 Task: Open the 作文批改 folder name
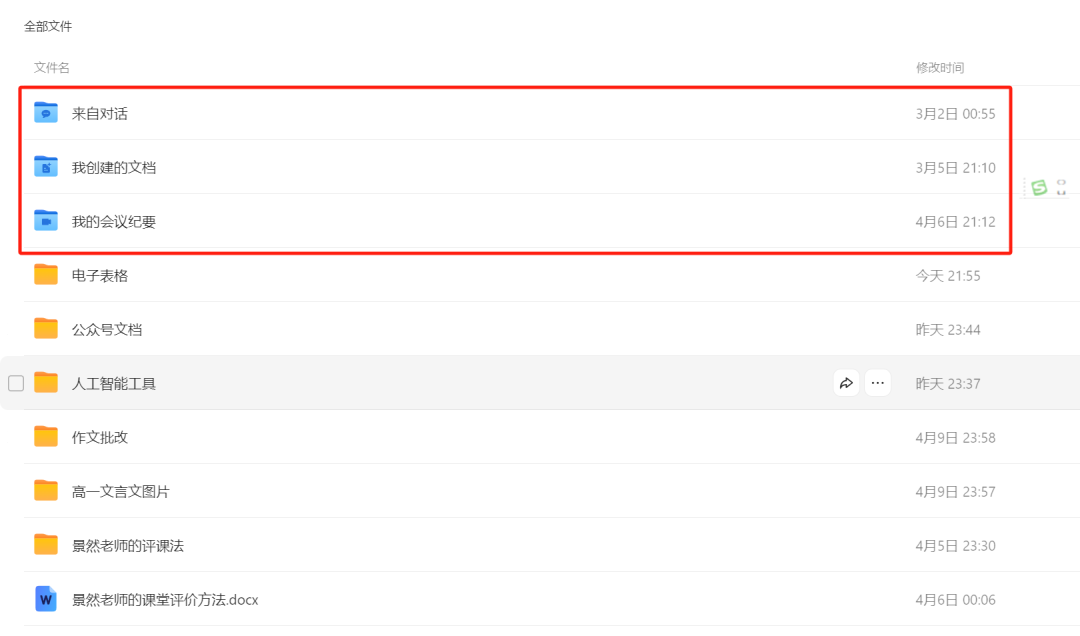(100, 437)
